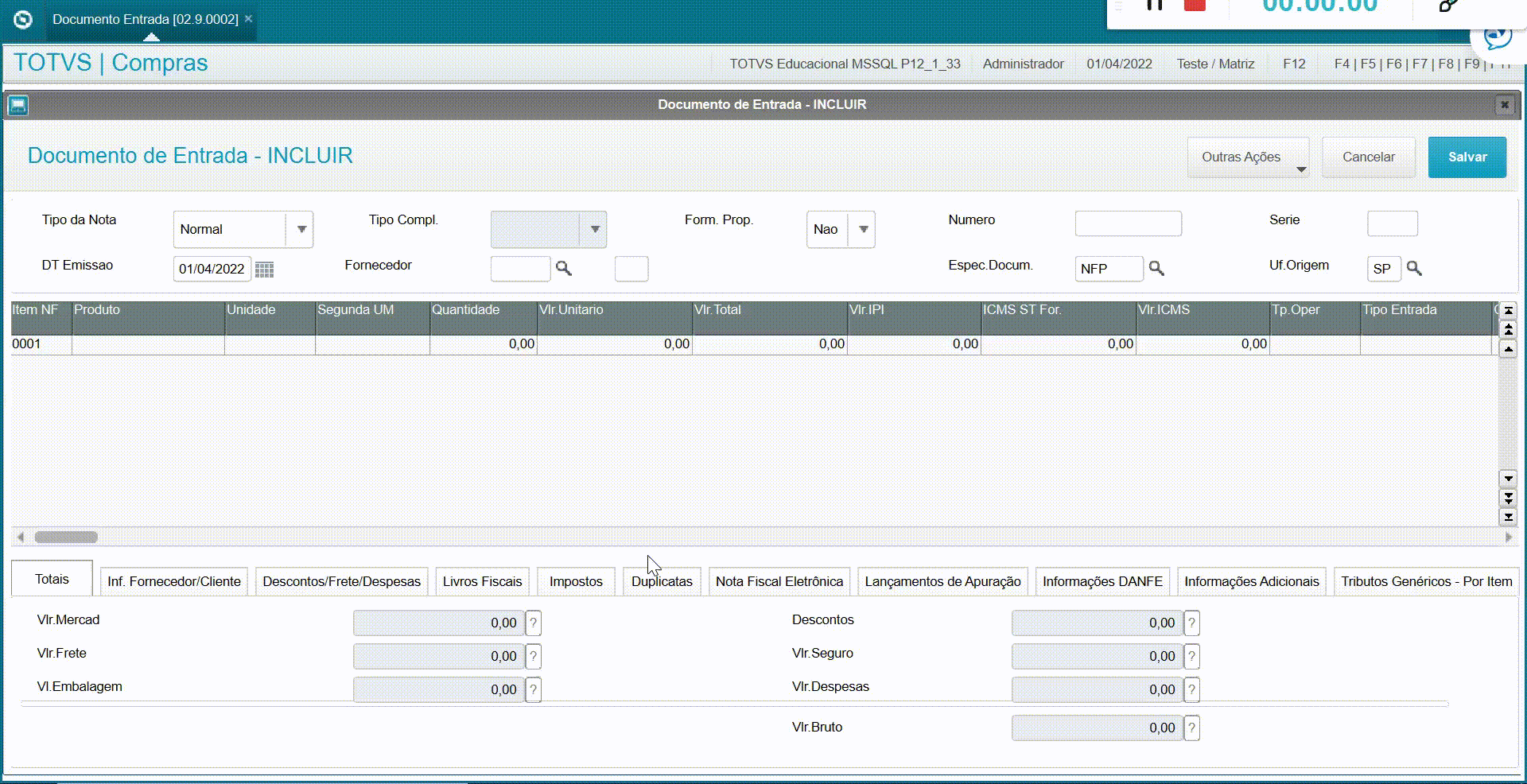Save document with Salvar button
This screenshot has height=784, width=1527.
pyautogui.click(x=1467, y=157)
